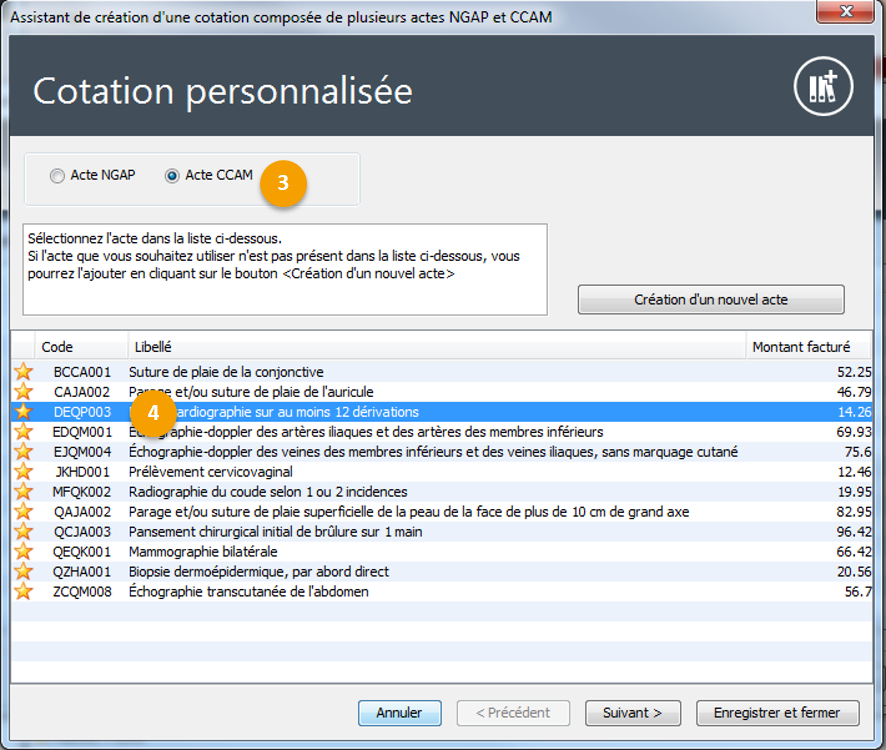This screenshot has height=750, width=886.
Task: Select the Acte NGAP radio button
Action: point(58,176)
